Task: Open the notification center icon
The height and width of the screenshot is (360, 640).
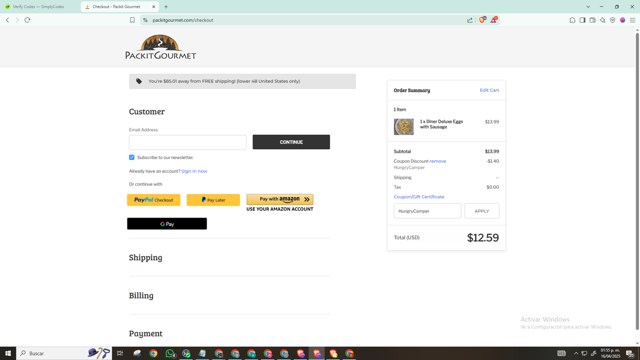Action: click(631, 353)
